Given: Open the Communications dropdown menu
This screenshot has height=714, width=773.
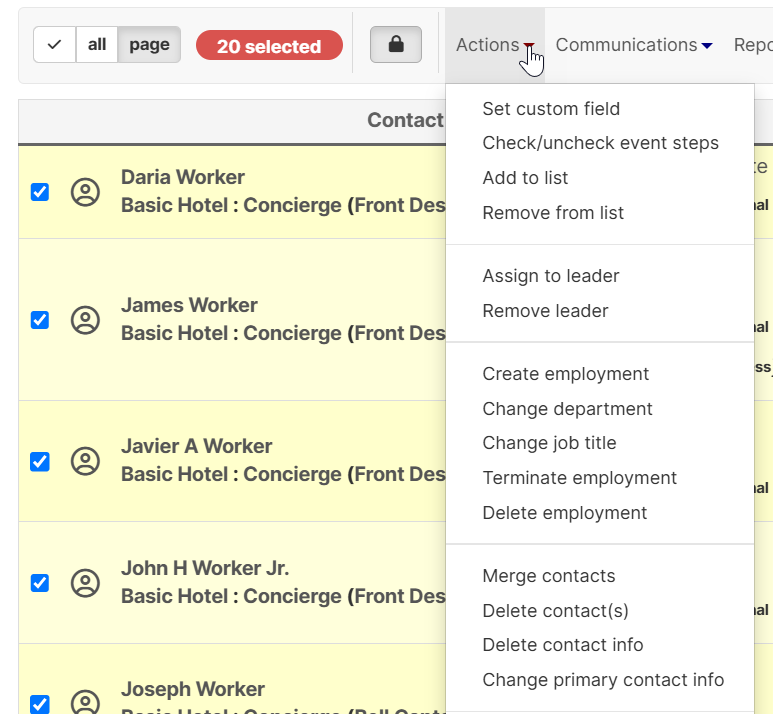Looking at the screenshot, I should point(633,45).
